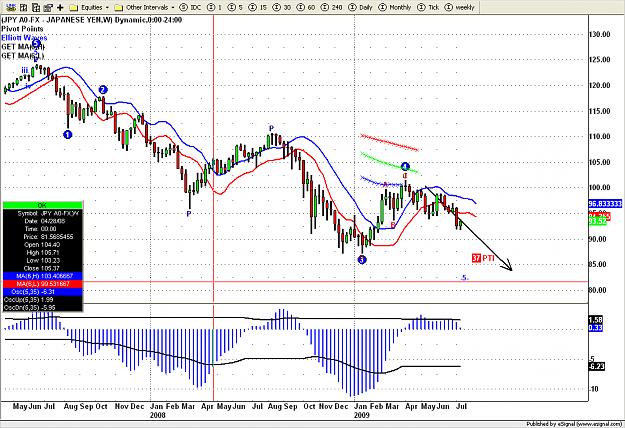Click the Elliott wave 2 marker

click(x=103, y=90)
